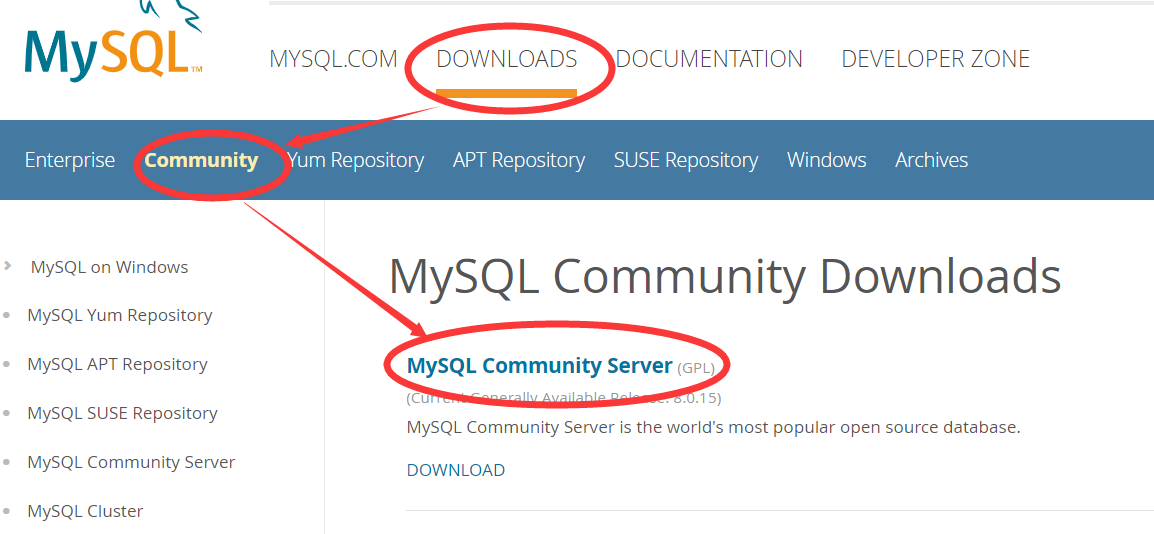
Task: Open MySQL on Windows sidebar link
Action: tap(109, 267)
